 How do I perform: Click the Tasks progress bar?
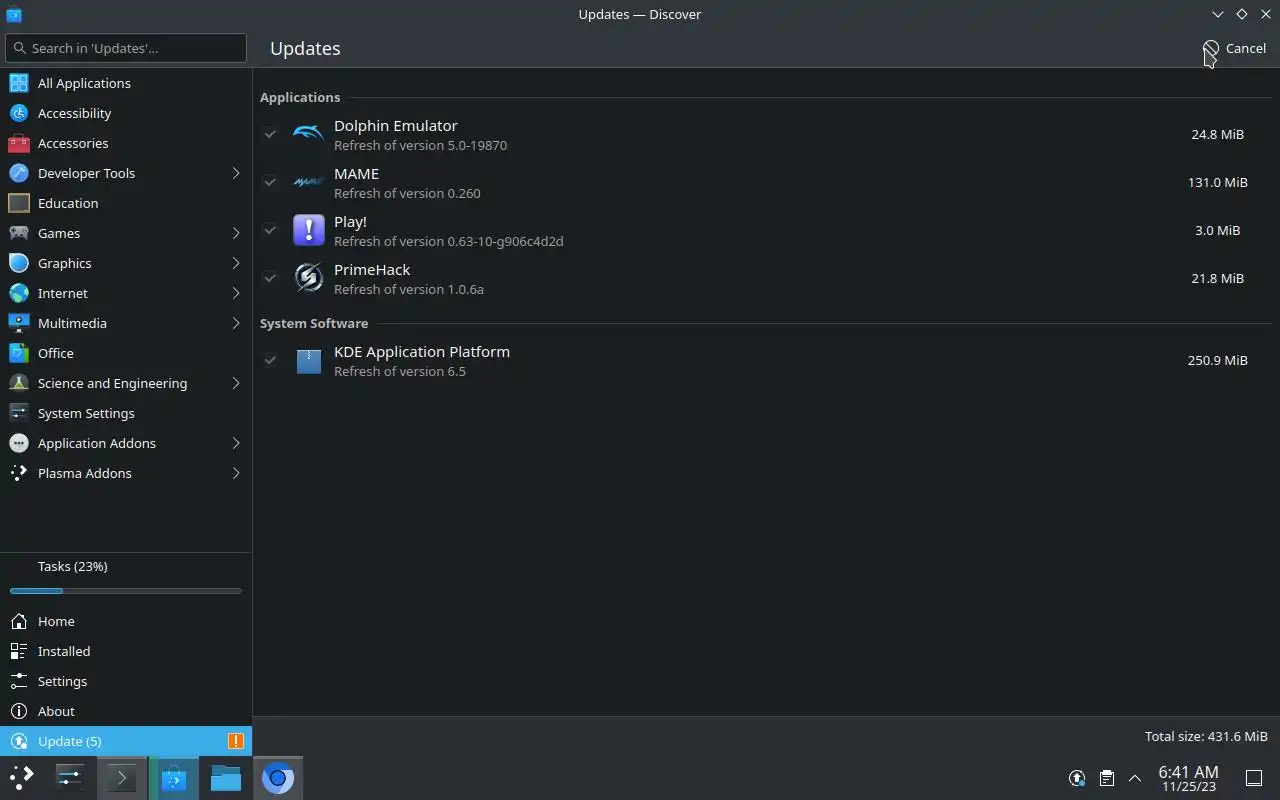[126, 591]
